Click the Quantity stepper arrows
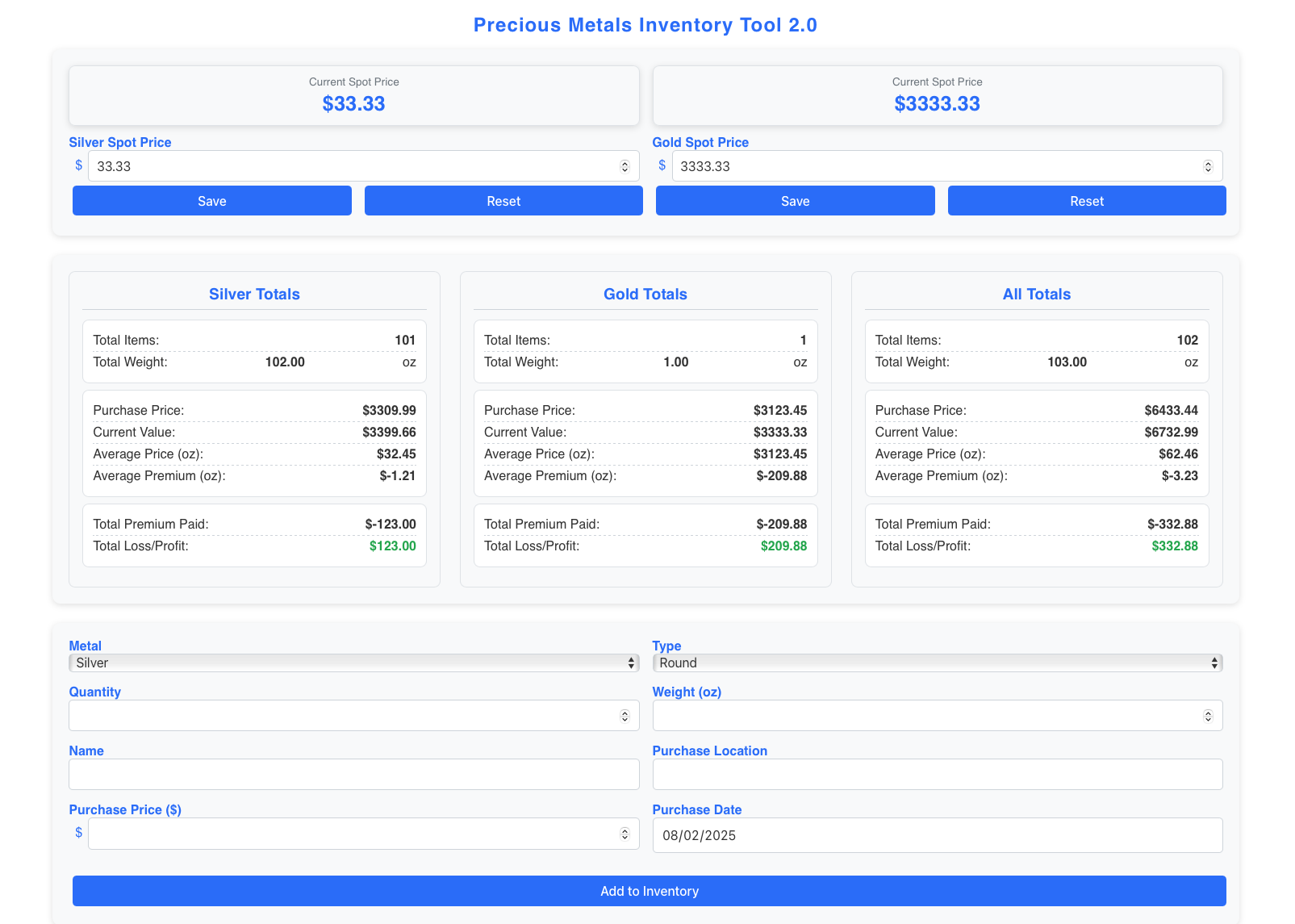1295x924 pixels. click(625, 716)
